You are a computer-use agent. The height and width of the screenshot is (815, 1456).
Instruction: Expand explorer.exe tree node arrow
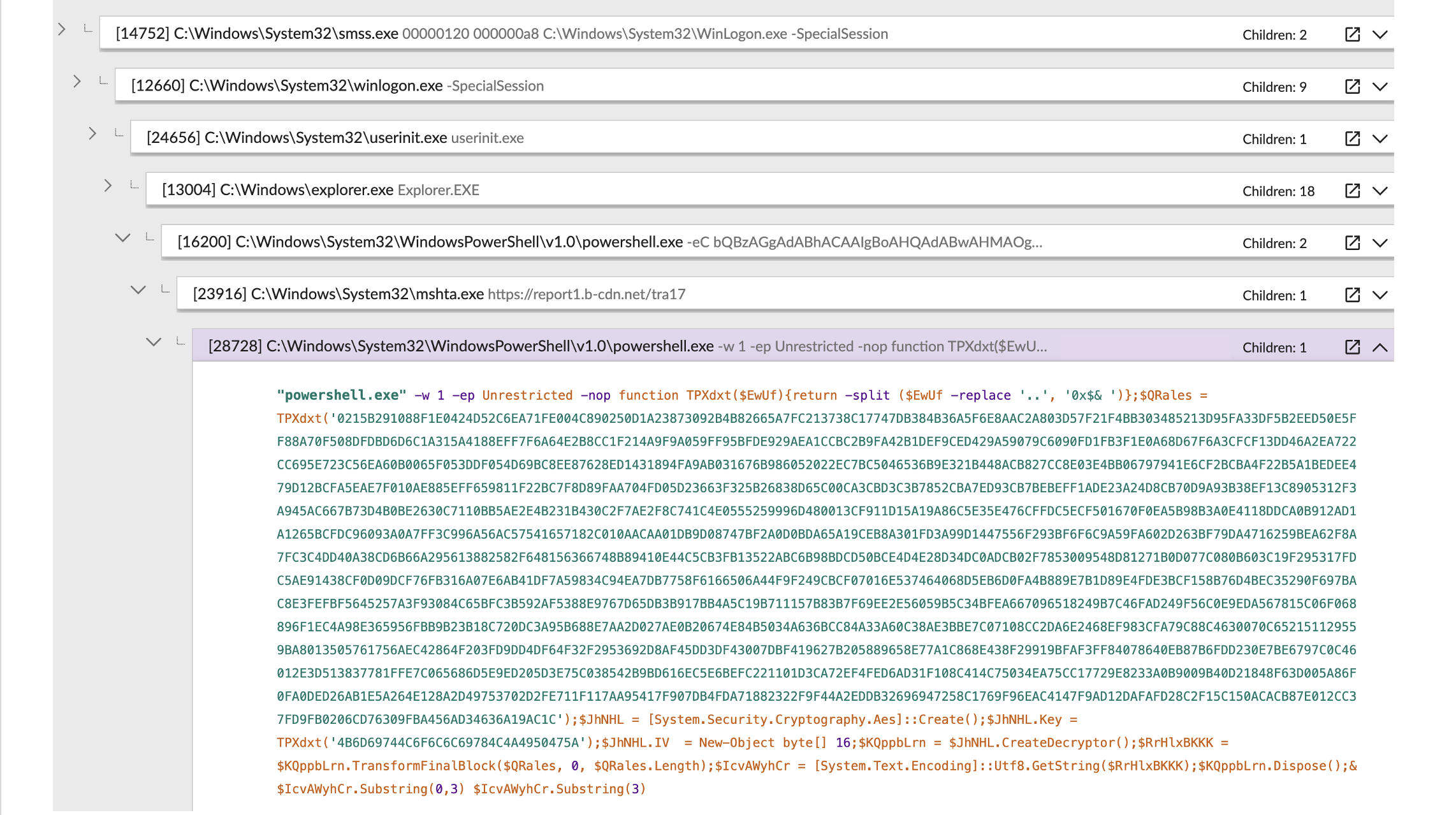[108, 186]
